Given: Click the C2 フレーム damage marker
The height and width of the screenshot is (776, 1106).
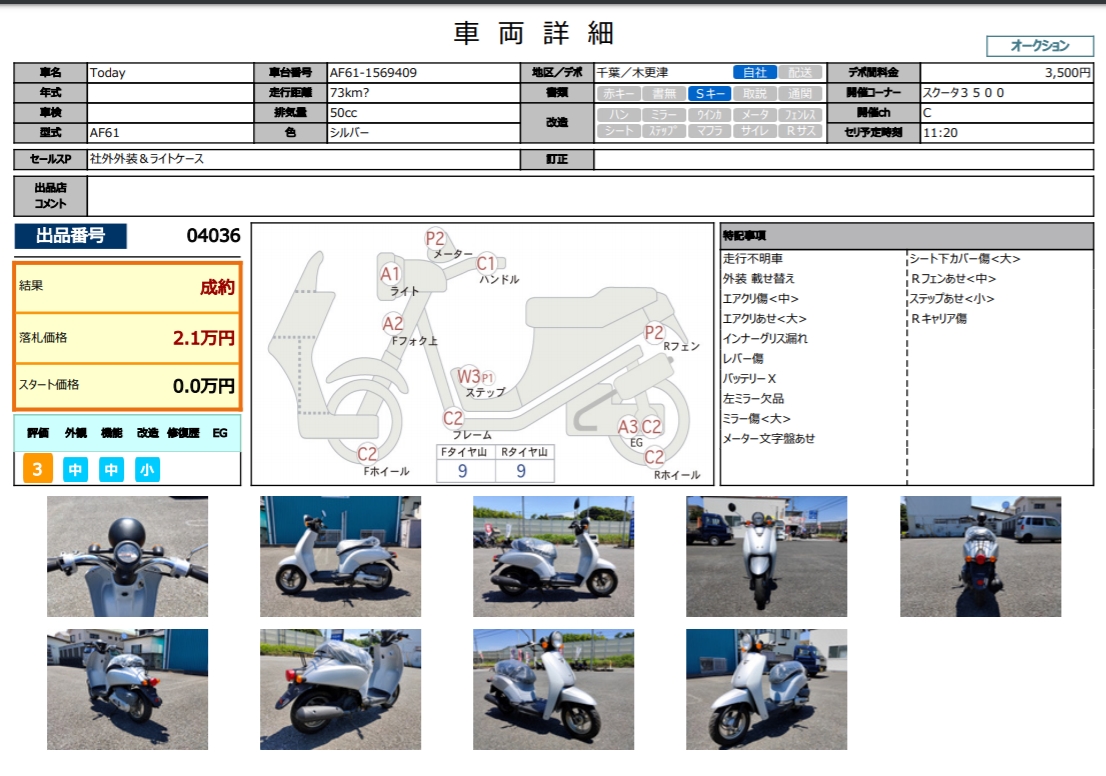Looking at the screenshot, I should [453, 418].
